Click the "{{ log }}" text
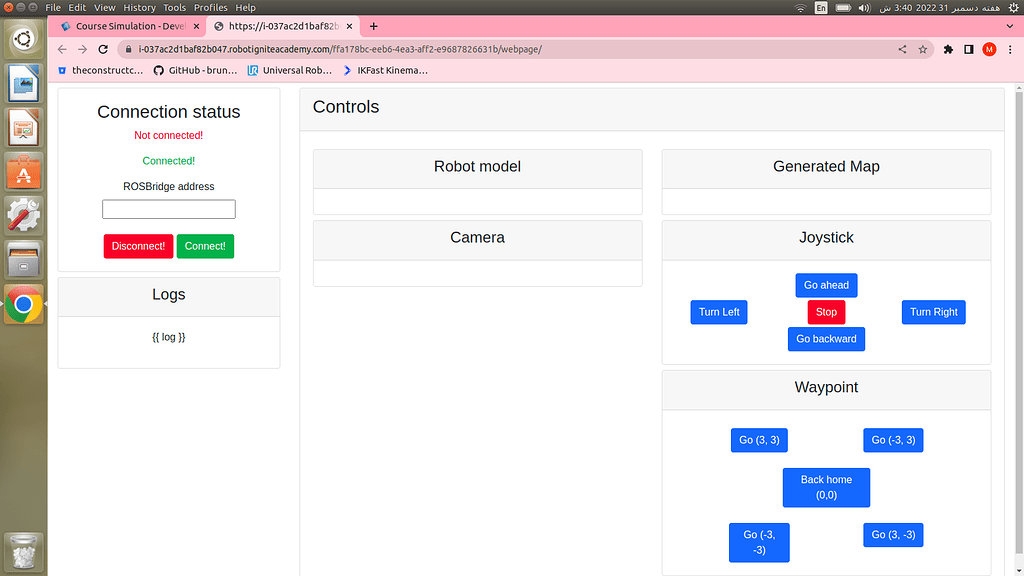This screenshot has height=576, width=1024. 168,337
